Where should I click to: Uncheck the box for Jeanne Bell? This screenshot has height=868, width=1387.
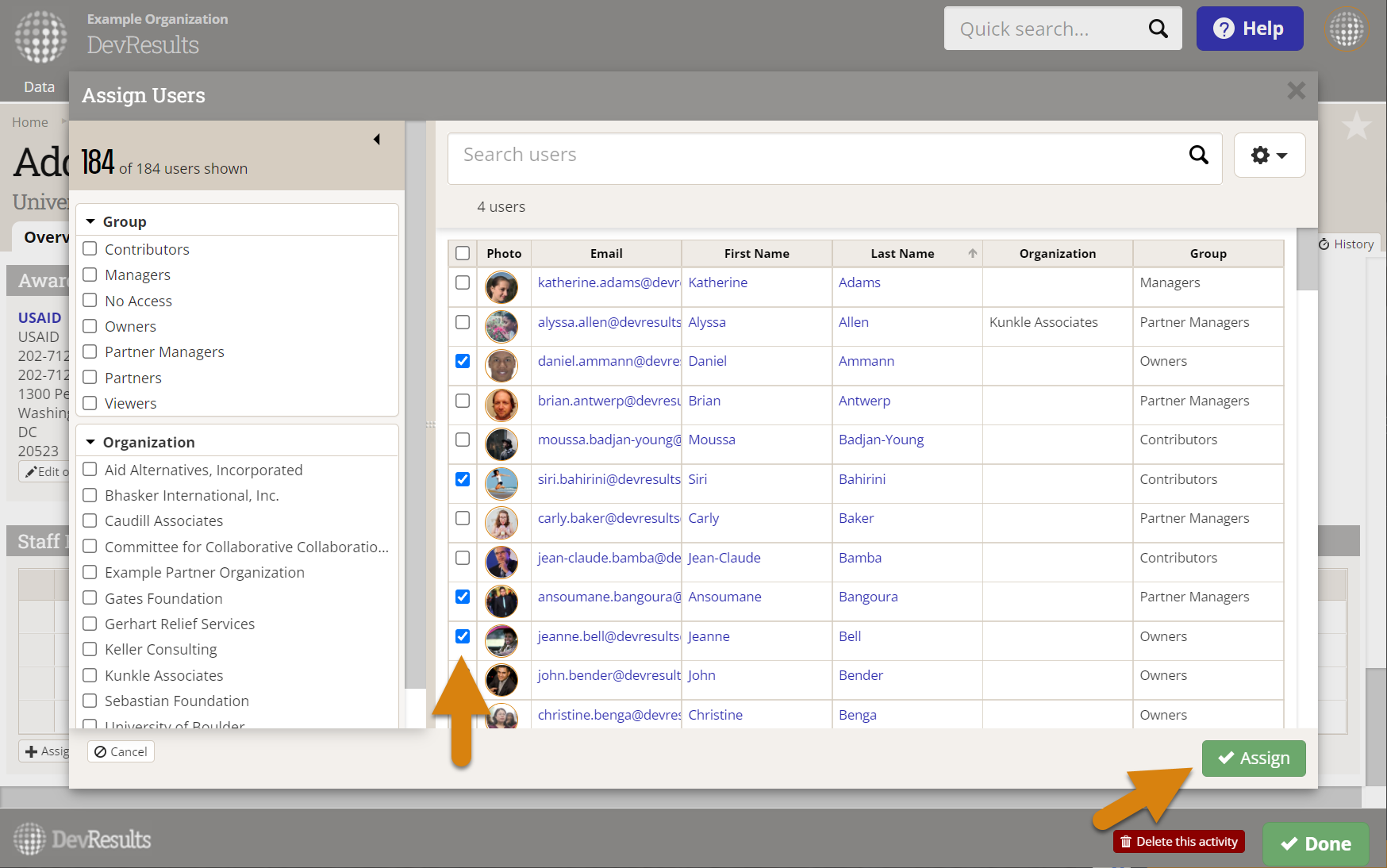[x=463, y=636]
